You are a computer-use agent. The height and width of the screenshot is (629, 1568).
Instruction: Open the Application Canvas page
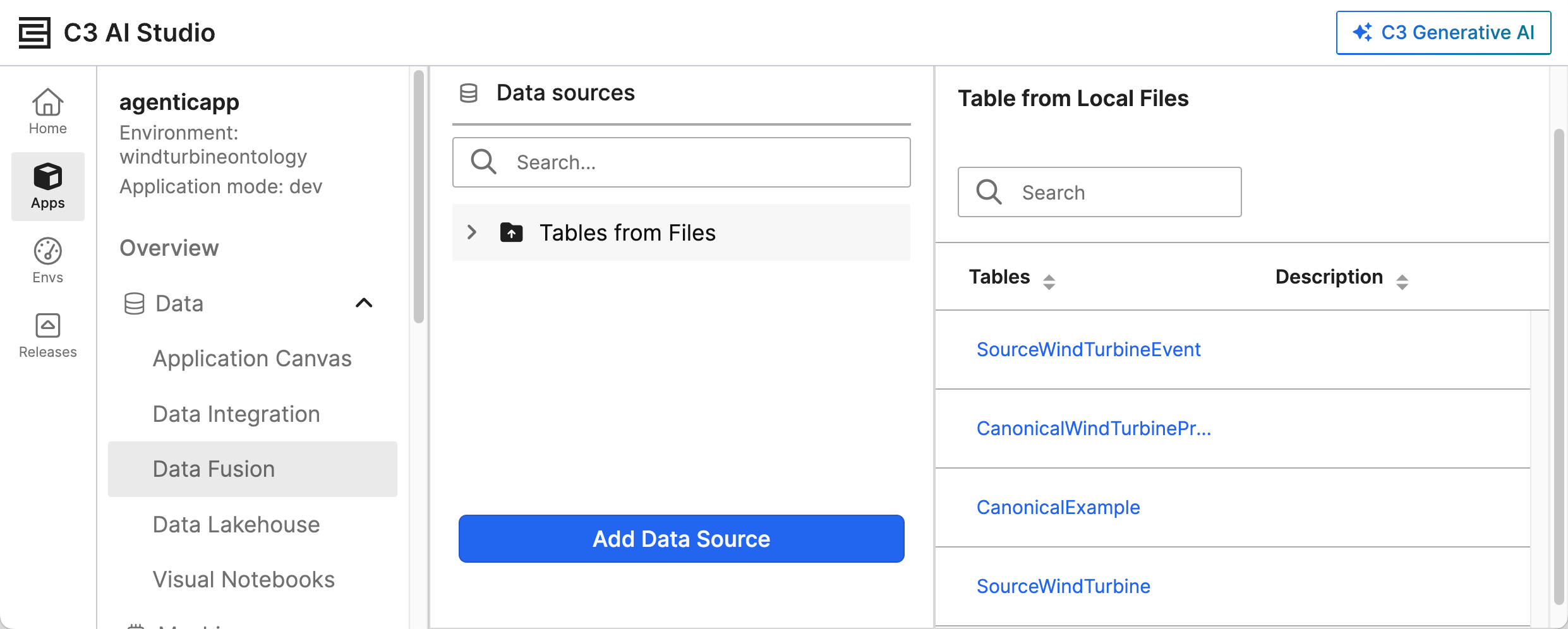point(252,359)
